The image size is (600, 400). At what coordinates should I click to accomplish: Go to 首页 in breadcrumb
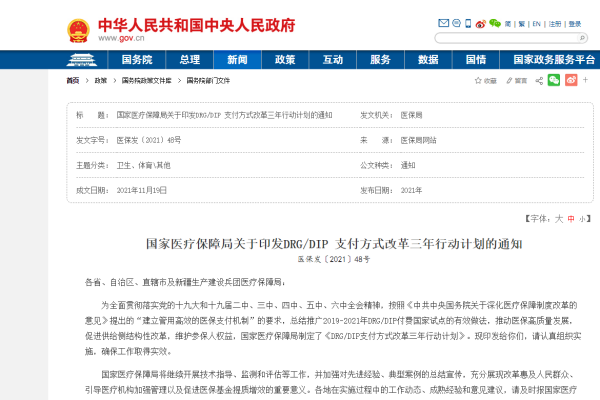[73, 80]
